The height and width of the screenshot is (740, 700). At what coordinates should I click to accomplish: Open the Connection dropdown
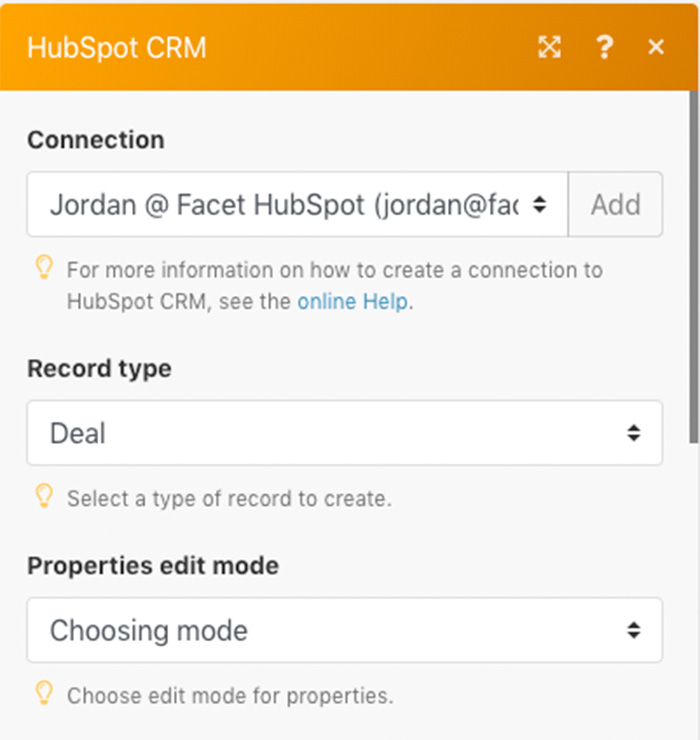click(297, 204)
